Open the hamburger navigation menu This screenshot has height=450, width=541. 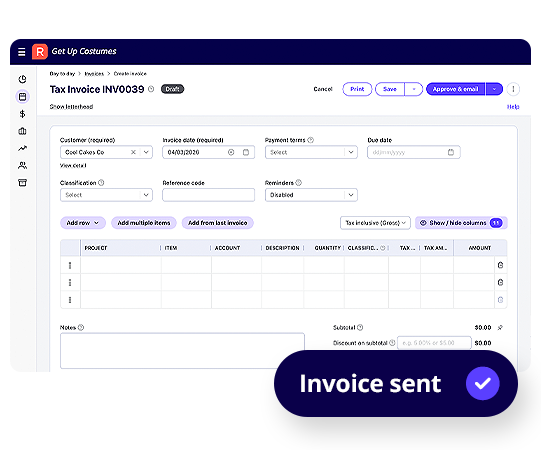pyautogui.click(x=21, y=52)
